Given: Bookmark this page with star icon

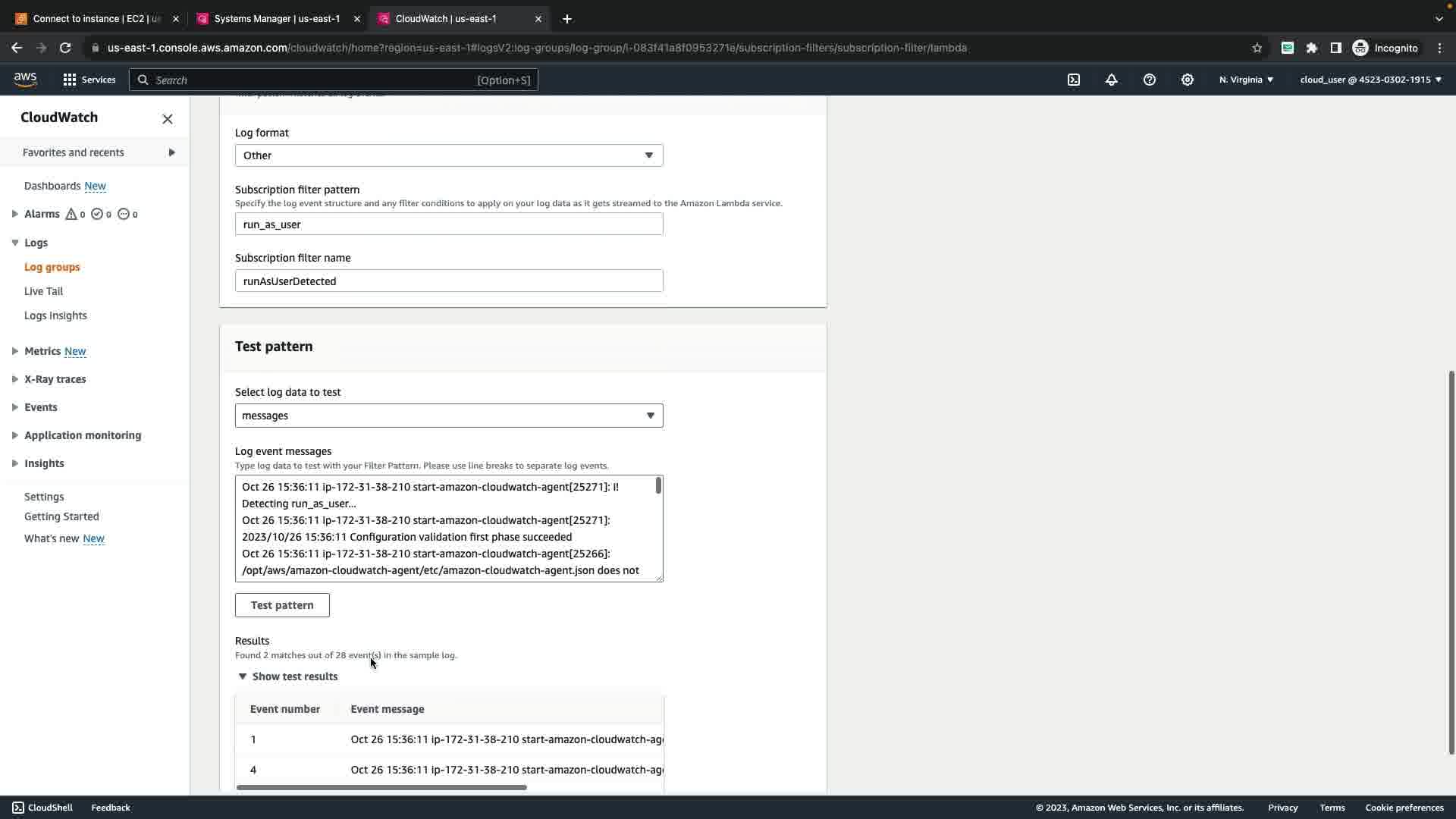Looking at the screenshot, I should click(1257, 48).
